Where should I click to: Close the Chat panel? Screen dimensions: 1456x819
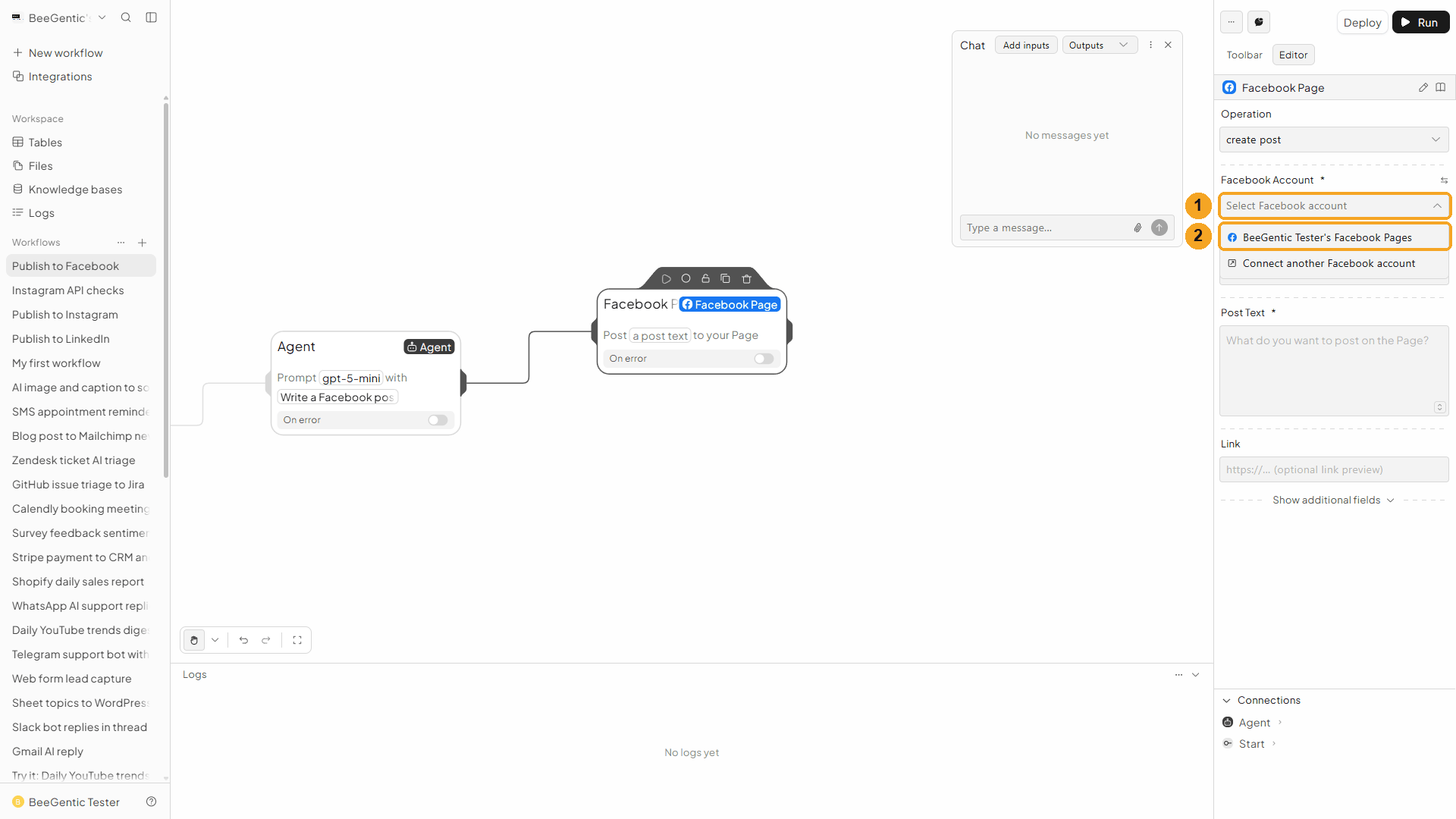click(x=1169, y=45)
